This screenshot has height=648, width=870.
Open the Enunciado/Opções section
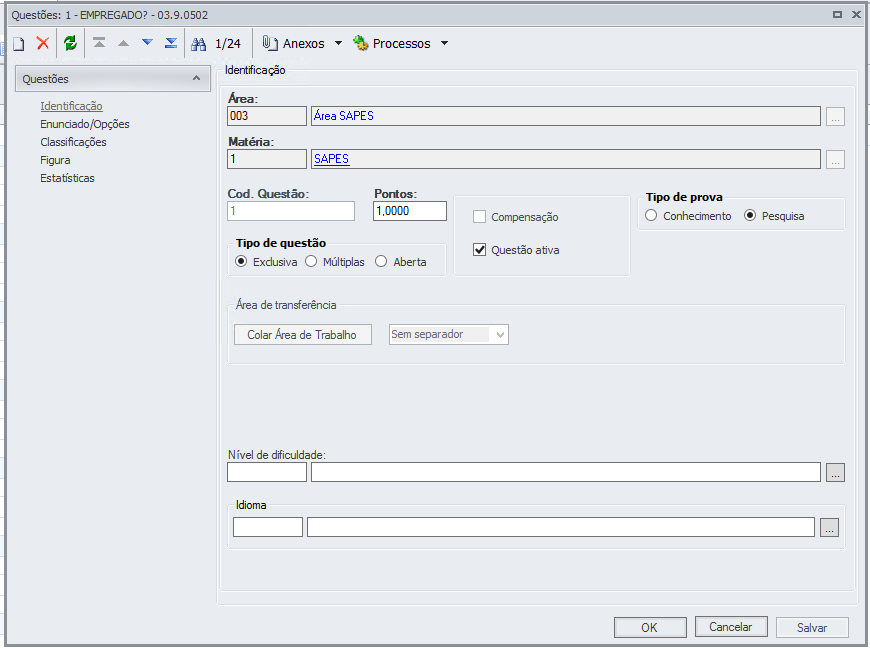click(x=85, y=124)
